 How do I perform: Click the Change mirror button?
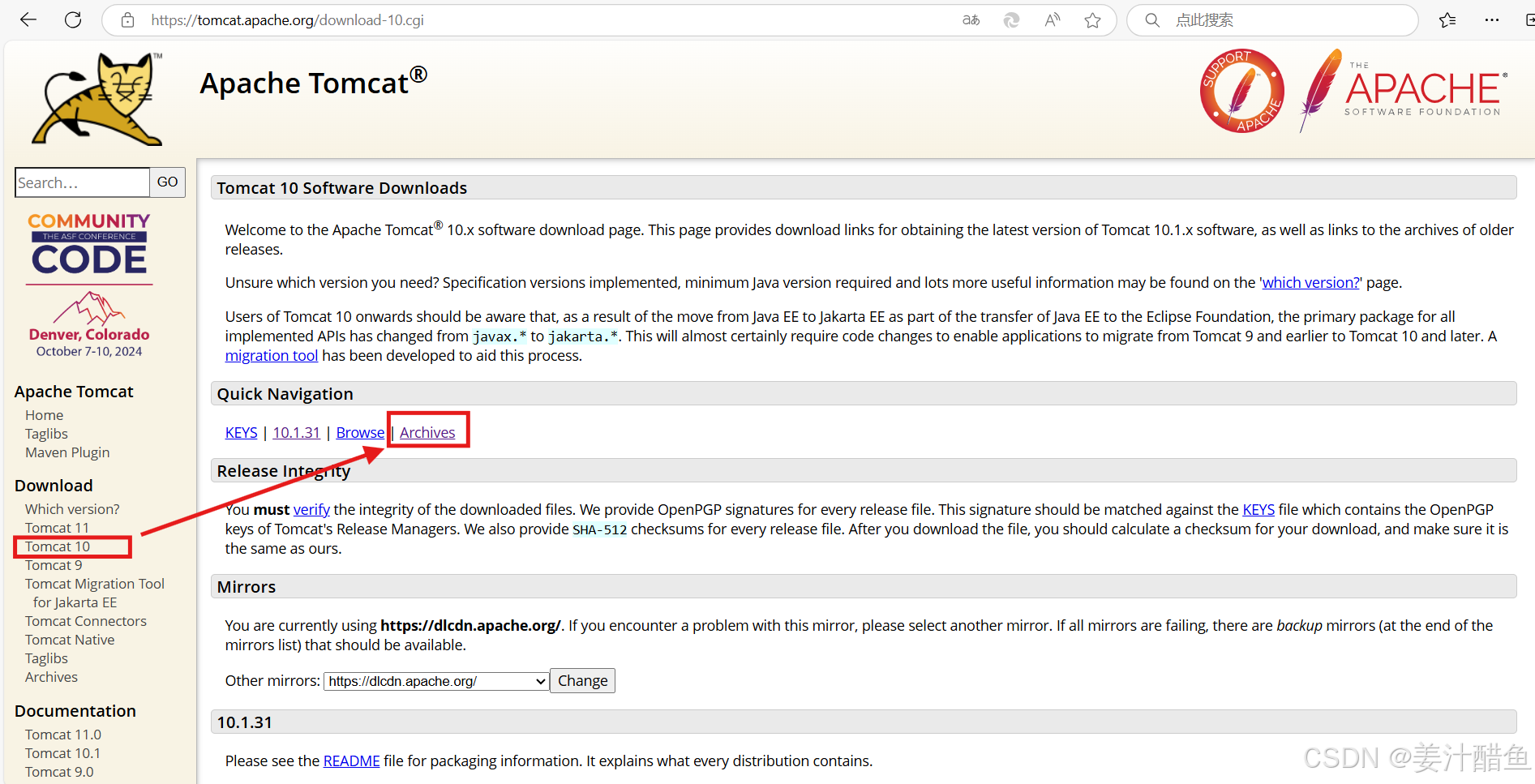click(583, 681)
